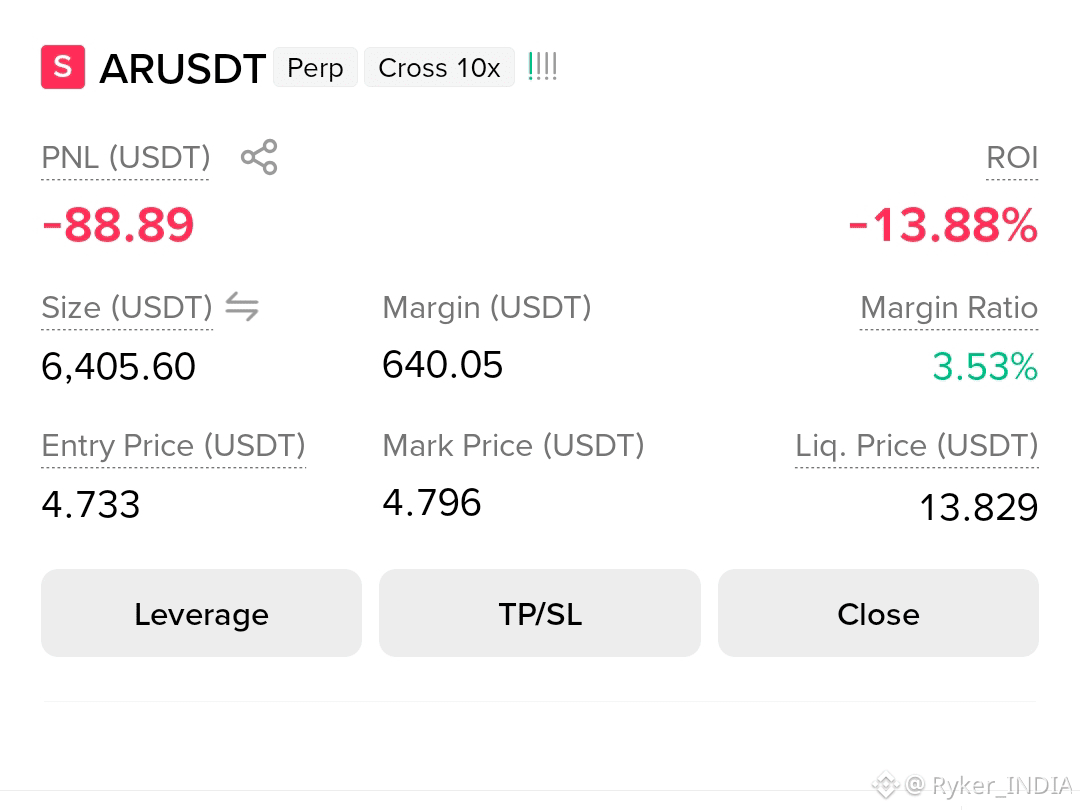Change margin mode via Cross 10x tag

(x=439, y=68)
